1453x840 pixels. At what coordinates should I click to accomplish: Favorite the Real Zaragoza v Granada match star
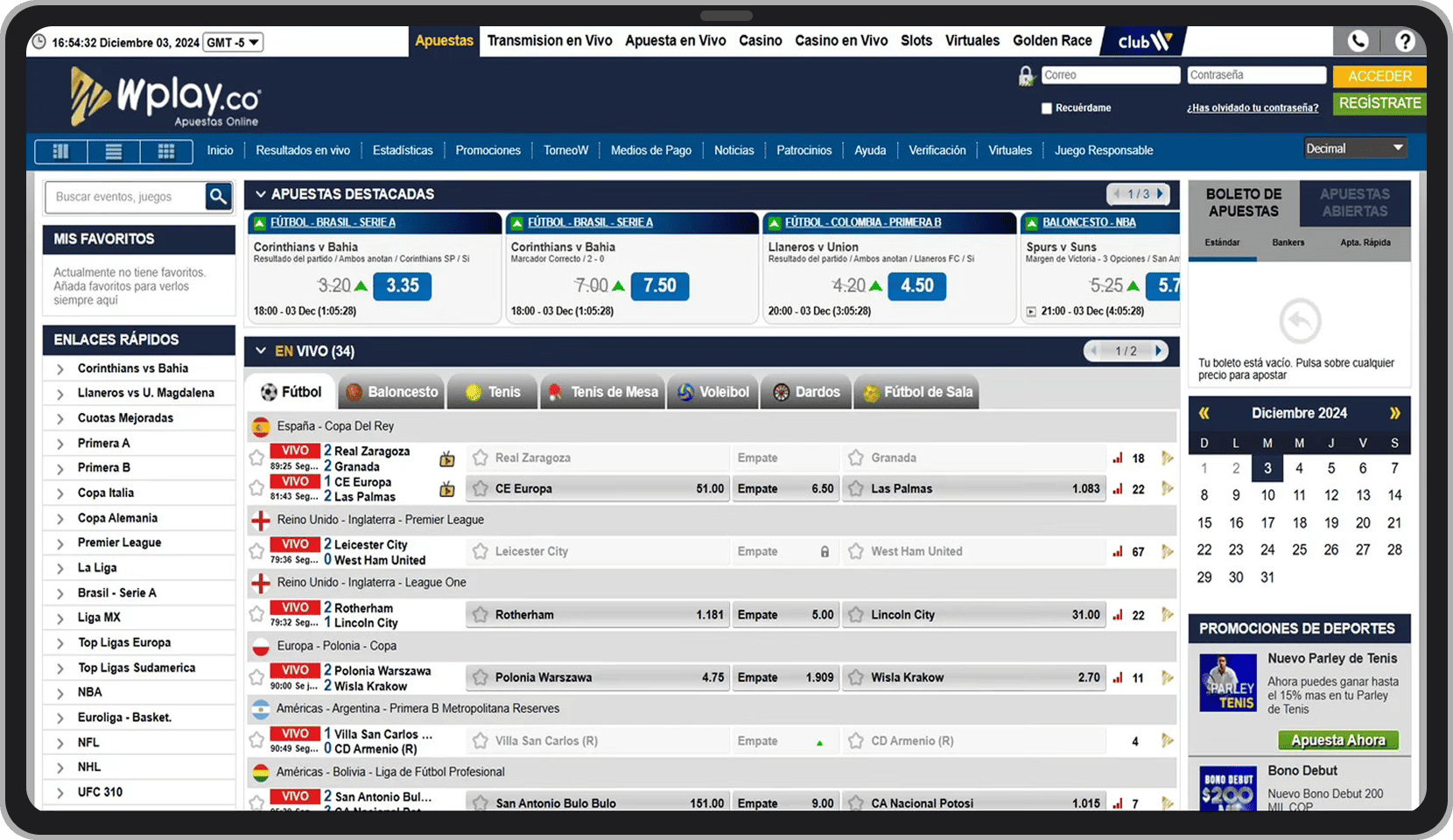(x=256, y=458)
